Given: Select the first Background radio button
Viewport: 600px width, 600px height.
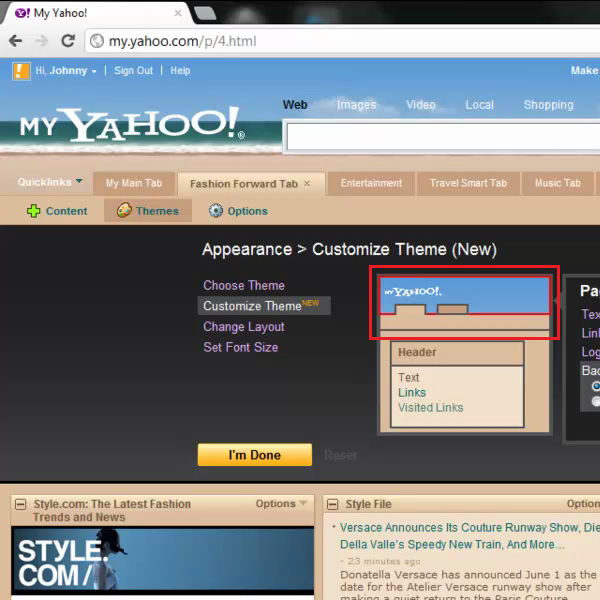Looking at the screenshot, I should coord(595,386).
